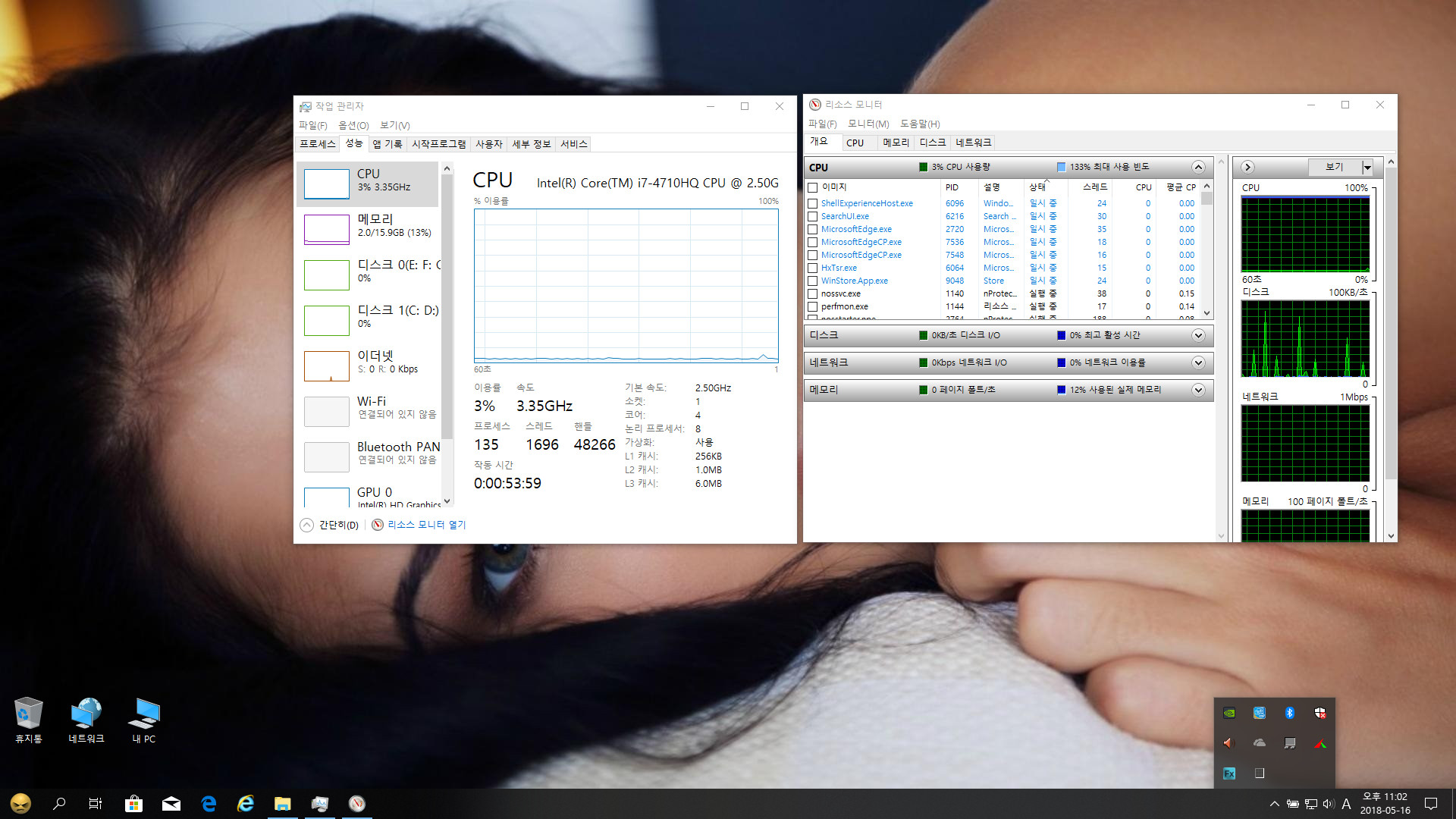Click the 보기 button in graph pane
The height and width of the screenshot is (819, 1456).
click(x=1335, y=167)
